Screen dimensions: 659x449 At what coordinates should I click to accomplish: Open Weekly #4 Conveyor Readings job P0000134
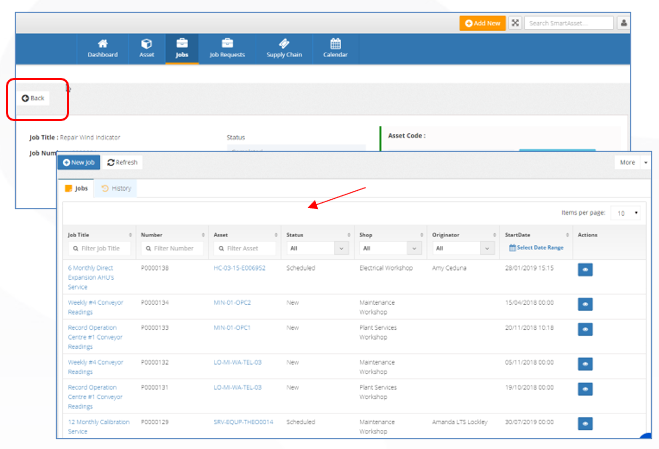tap(95, 307)
